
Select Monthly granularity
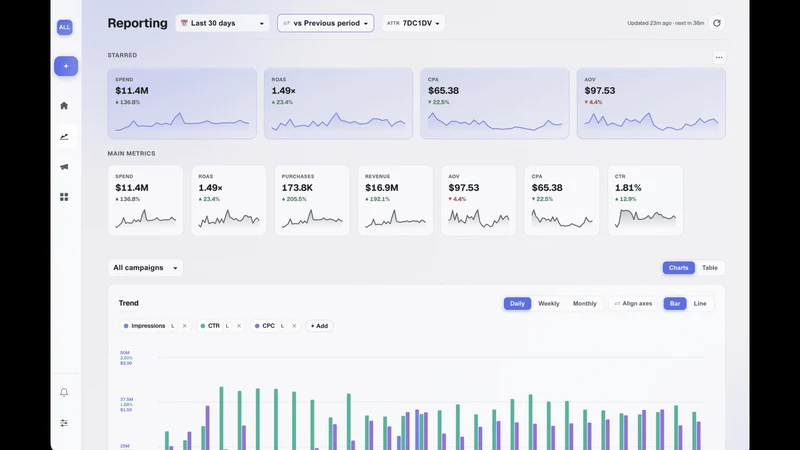[585, 304]
